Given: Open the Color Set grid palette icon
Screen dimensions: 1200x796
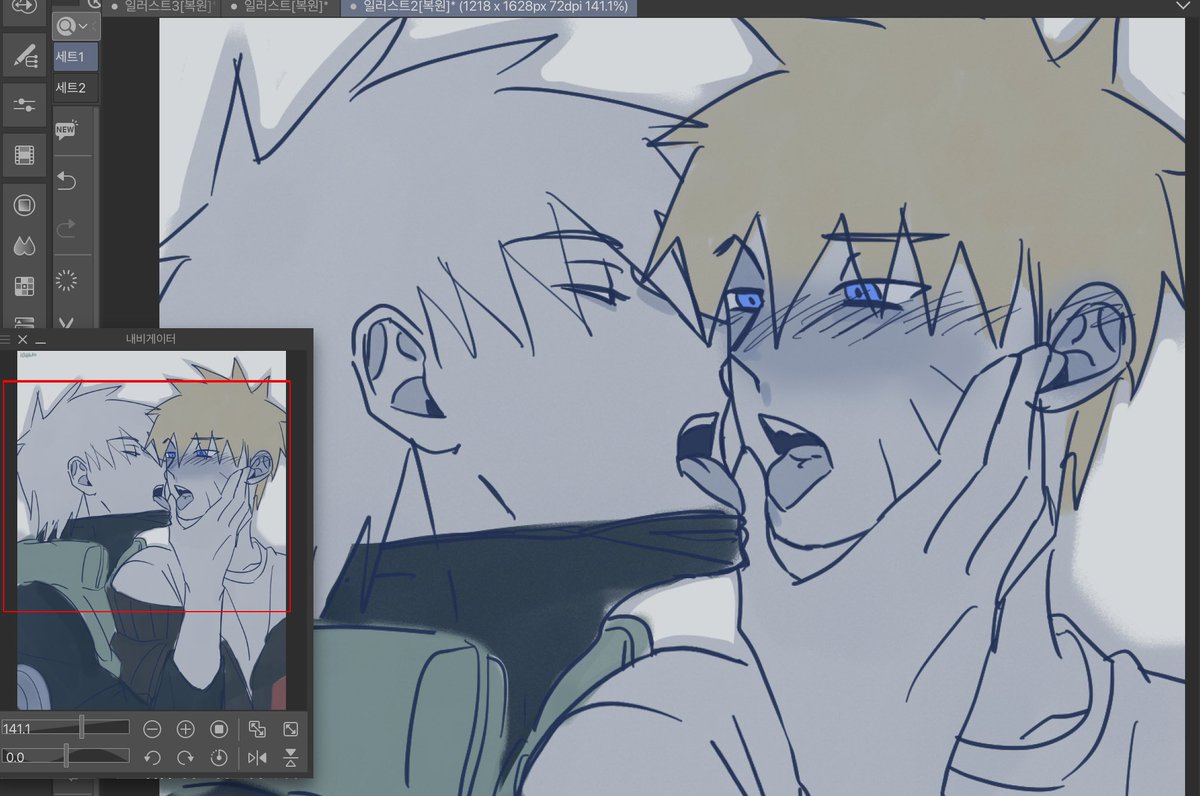Looking at the screenshot, I should [24, 286].
